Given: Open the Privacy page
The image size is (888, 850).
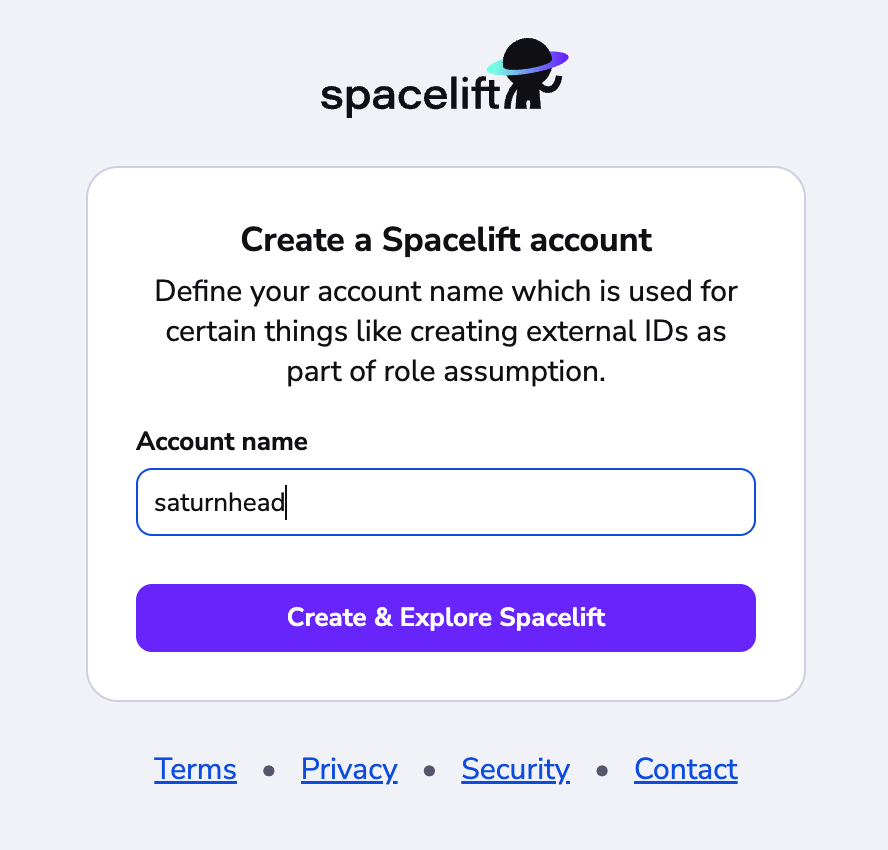Looking at the screenshot, I should [348, 769].
